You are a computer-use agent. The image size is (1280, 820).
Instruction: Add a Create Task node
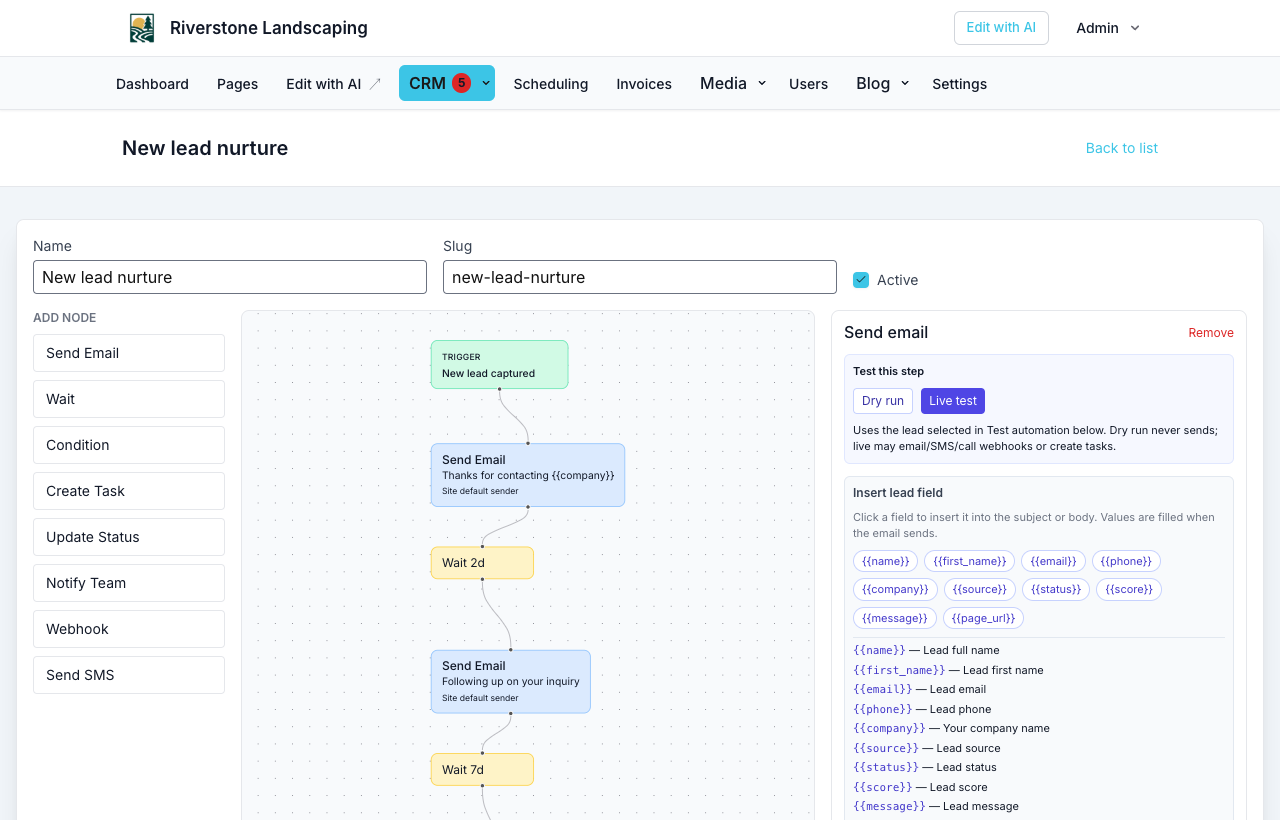129,491
